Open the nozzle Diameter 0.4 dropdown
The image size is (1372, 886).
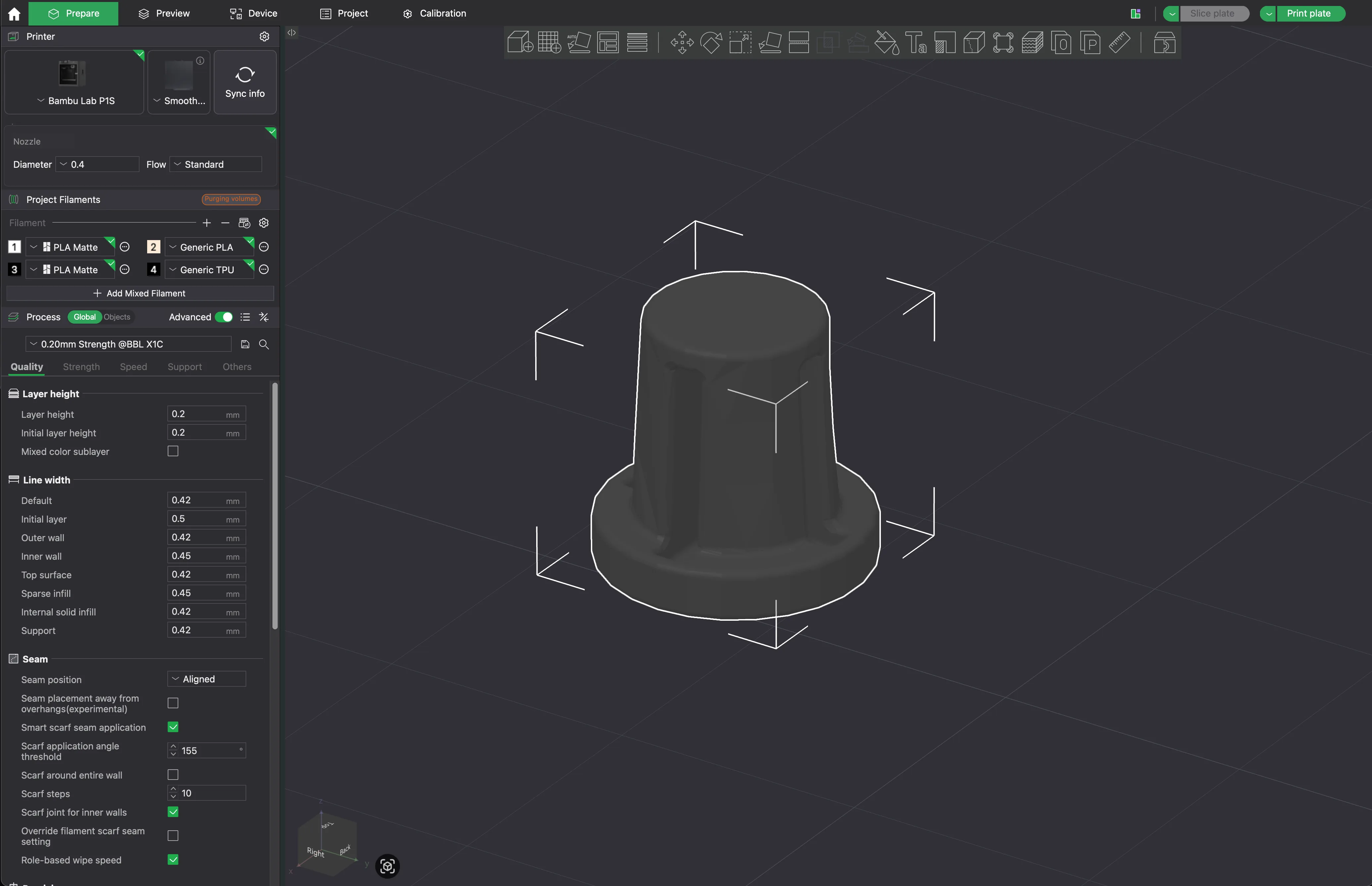point(98,164)
